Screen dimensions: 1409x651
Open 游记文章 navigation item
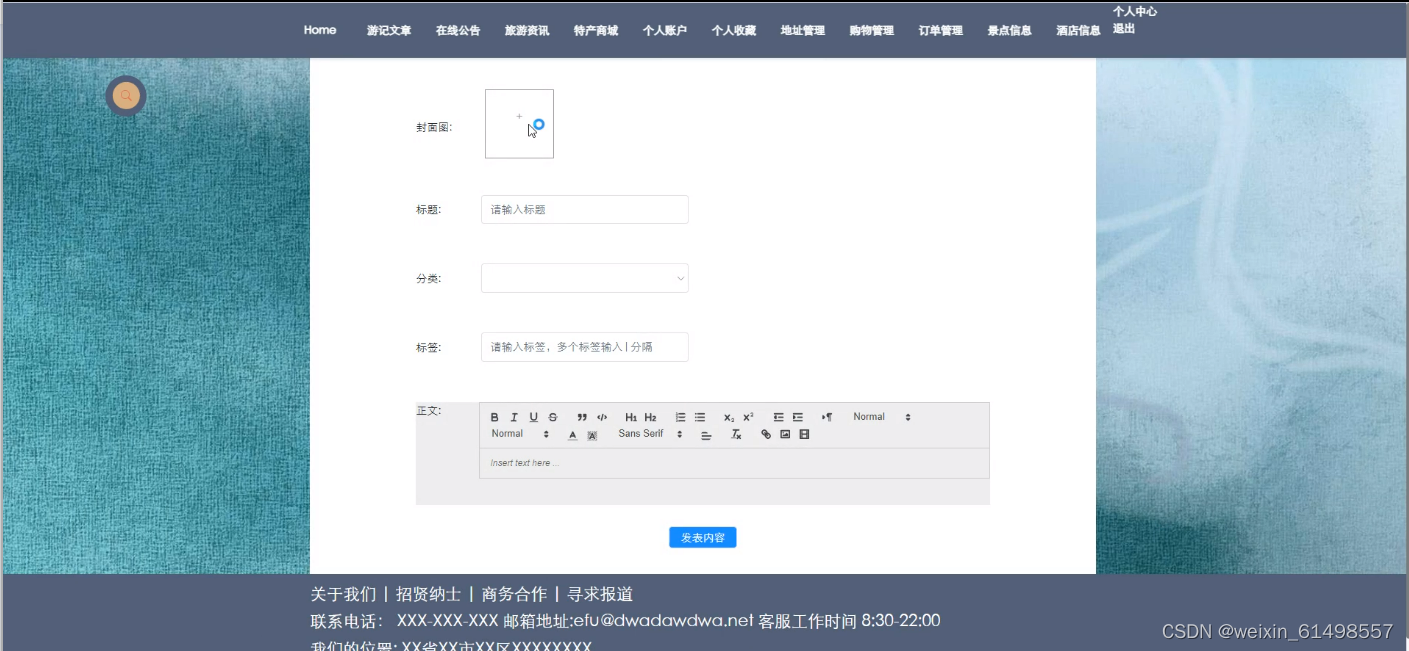(x=389, y=31)
